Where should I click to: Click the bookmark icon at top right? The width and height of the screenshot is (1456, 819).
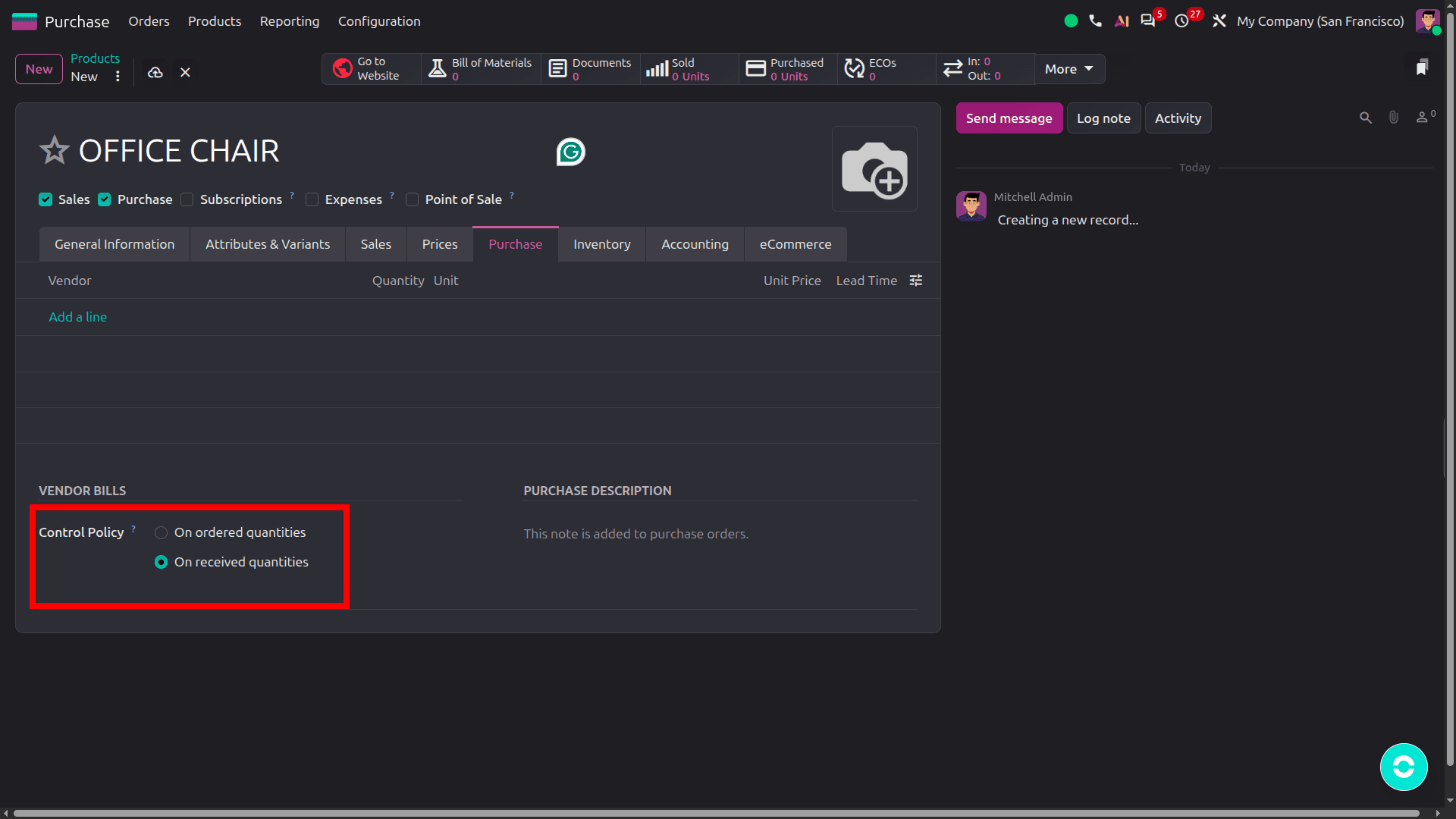(x=1422, y=67)
